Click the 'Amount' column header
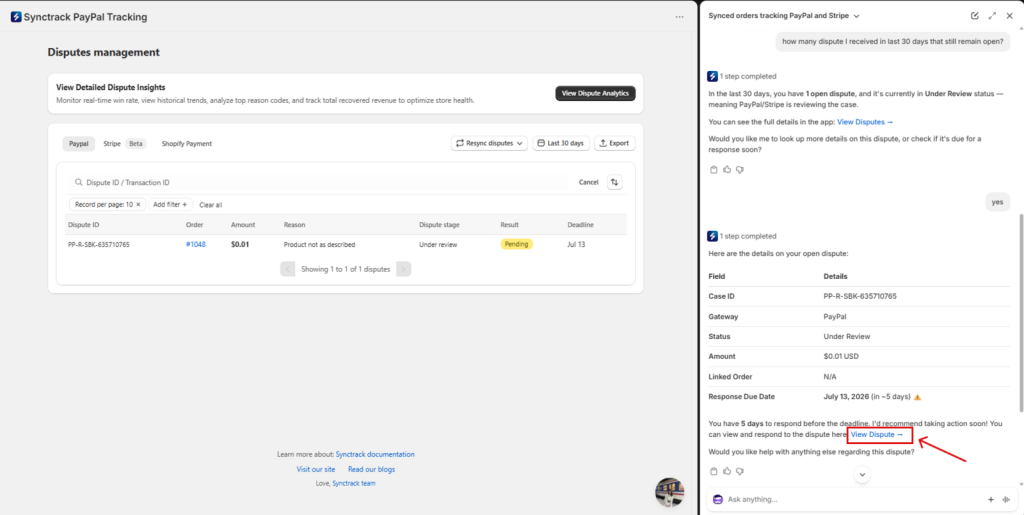 click(243, 225)
